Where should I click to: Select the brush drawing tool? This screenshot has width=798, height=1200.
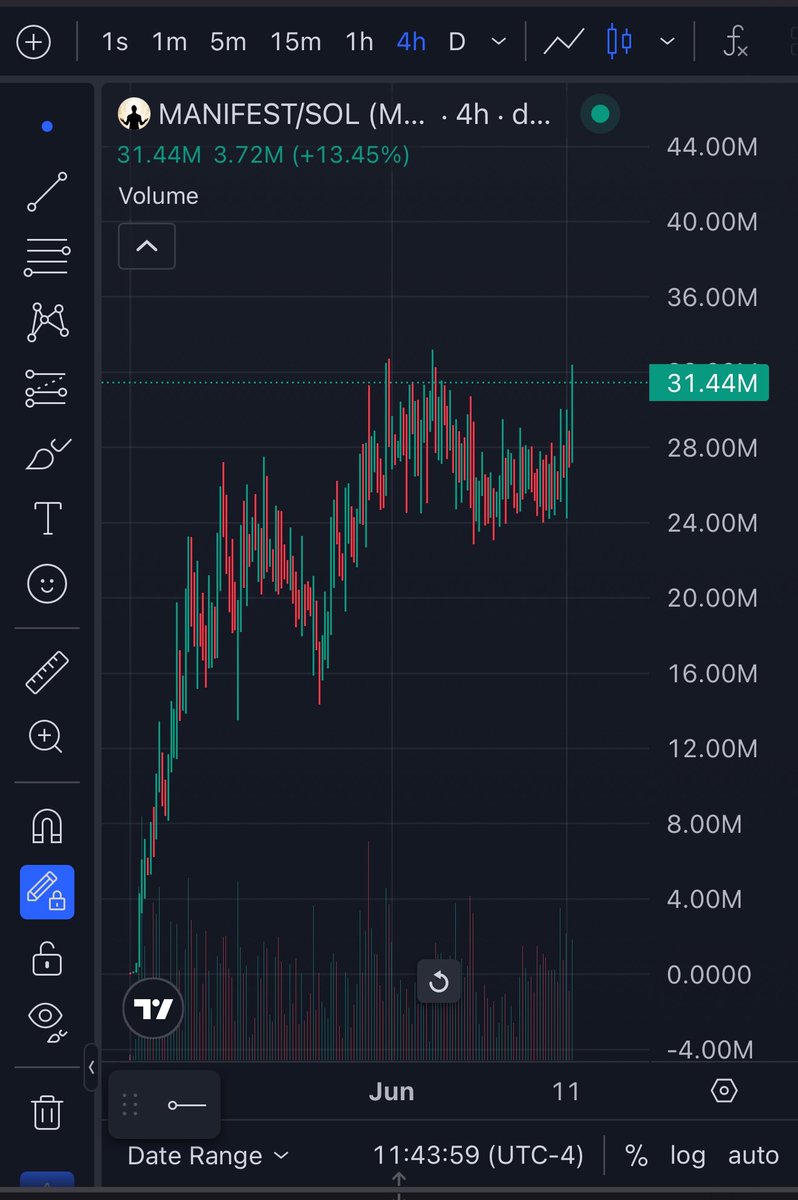47,454
